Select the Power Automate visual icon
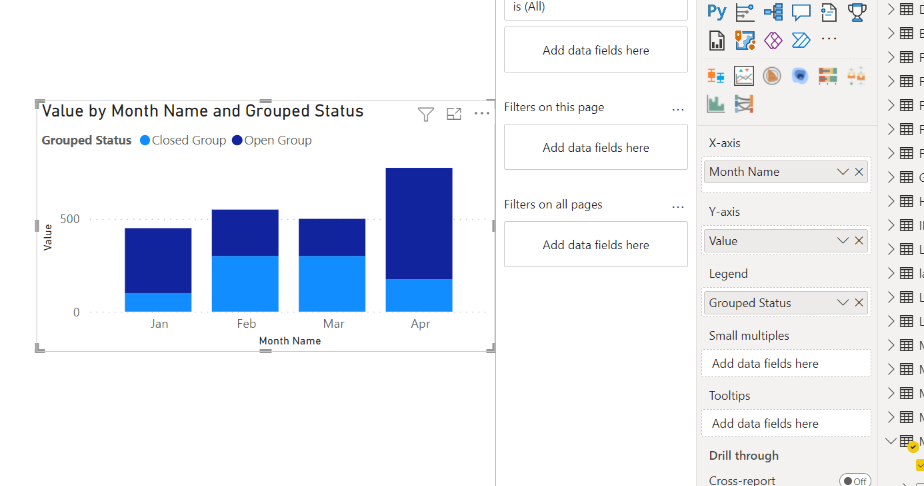This screenshot has height=486, width=924. coord(801,40)
